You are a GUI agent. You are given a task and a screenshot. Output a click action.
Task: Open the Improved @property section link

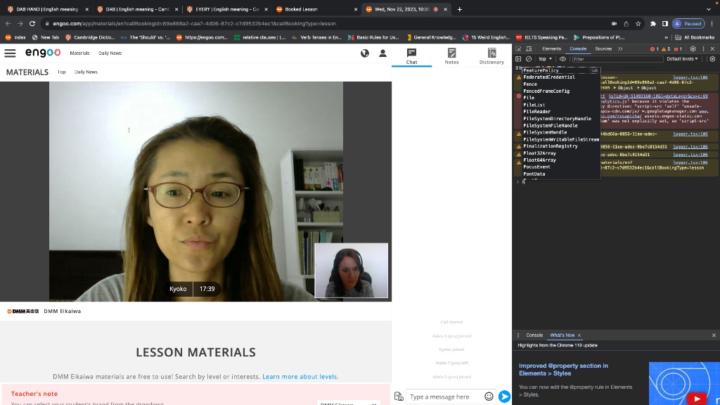(563, 370)
